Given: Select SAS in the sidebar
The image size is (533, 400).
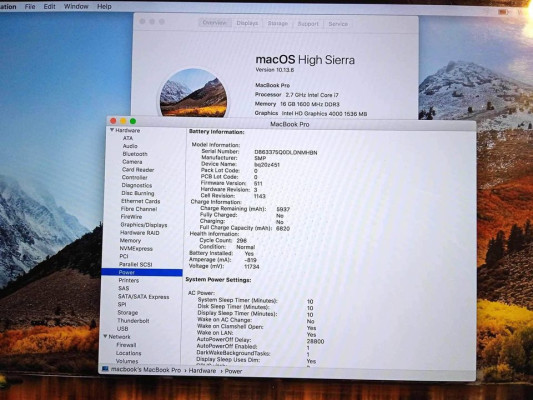Looking at the screenshot, I should coord(124,288).
